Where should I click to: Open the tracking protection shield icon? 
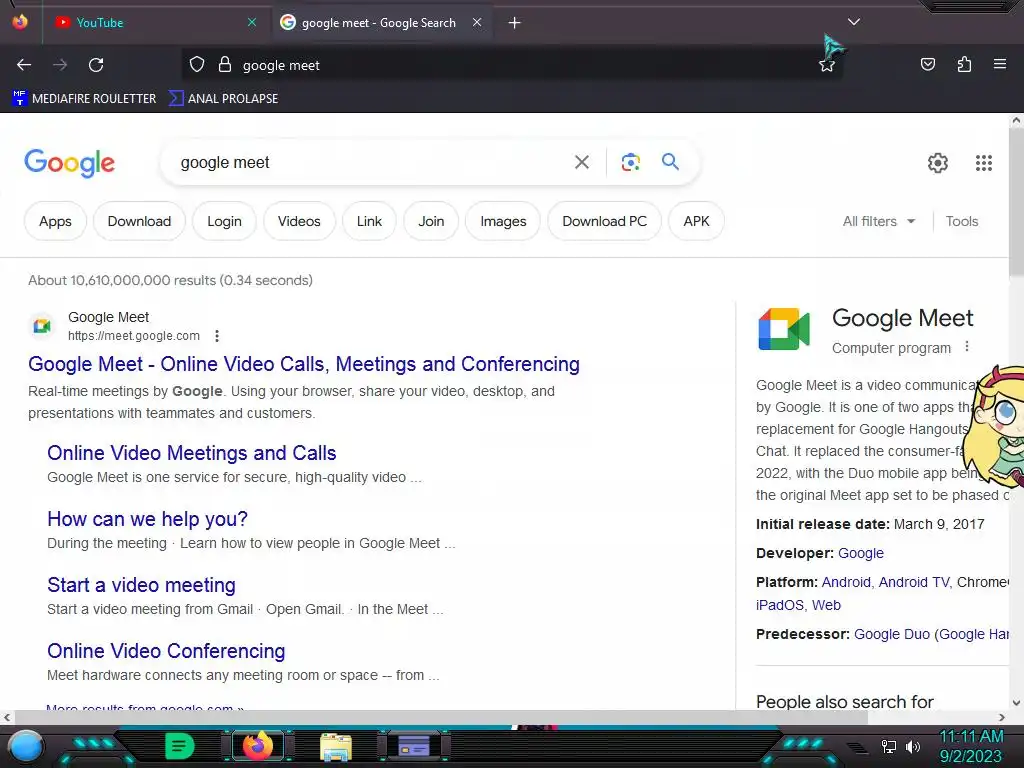(197, 65)
